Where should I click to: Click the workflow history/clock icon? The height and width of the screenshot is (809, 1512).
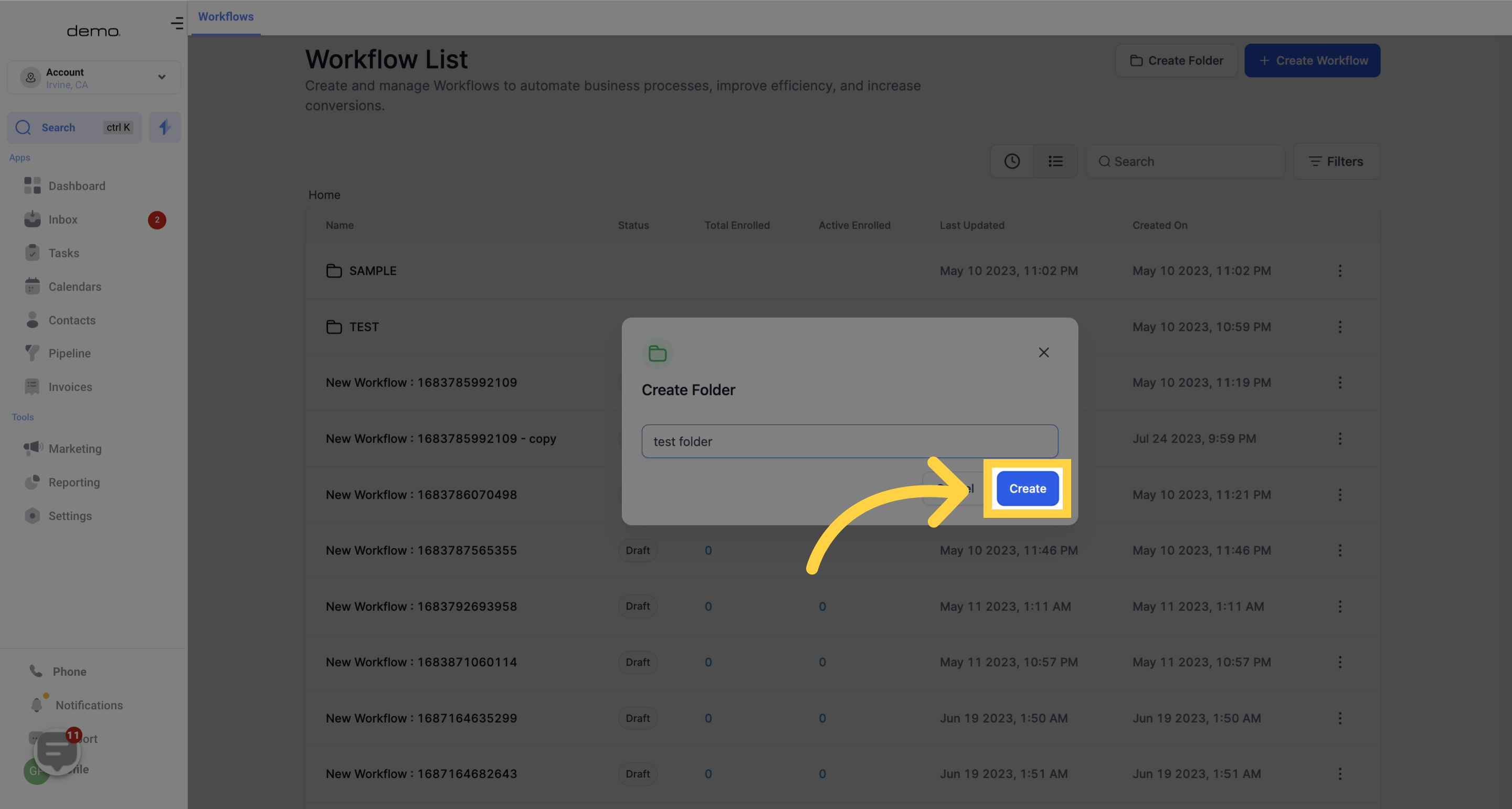[x=1012, y=160]
